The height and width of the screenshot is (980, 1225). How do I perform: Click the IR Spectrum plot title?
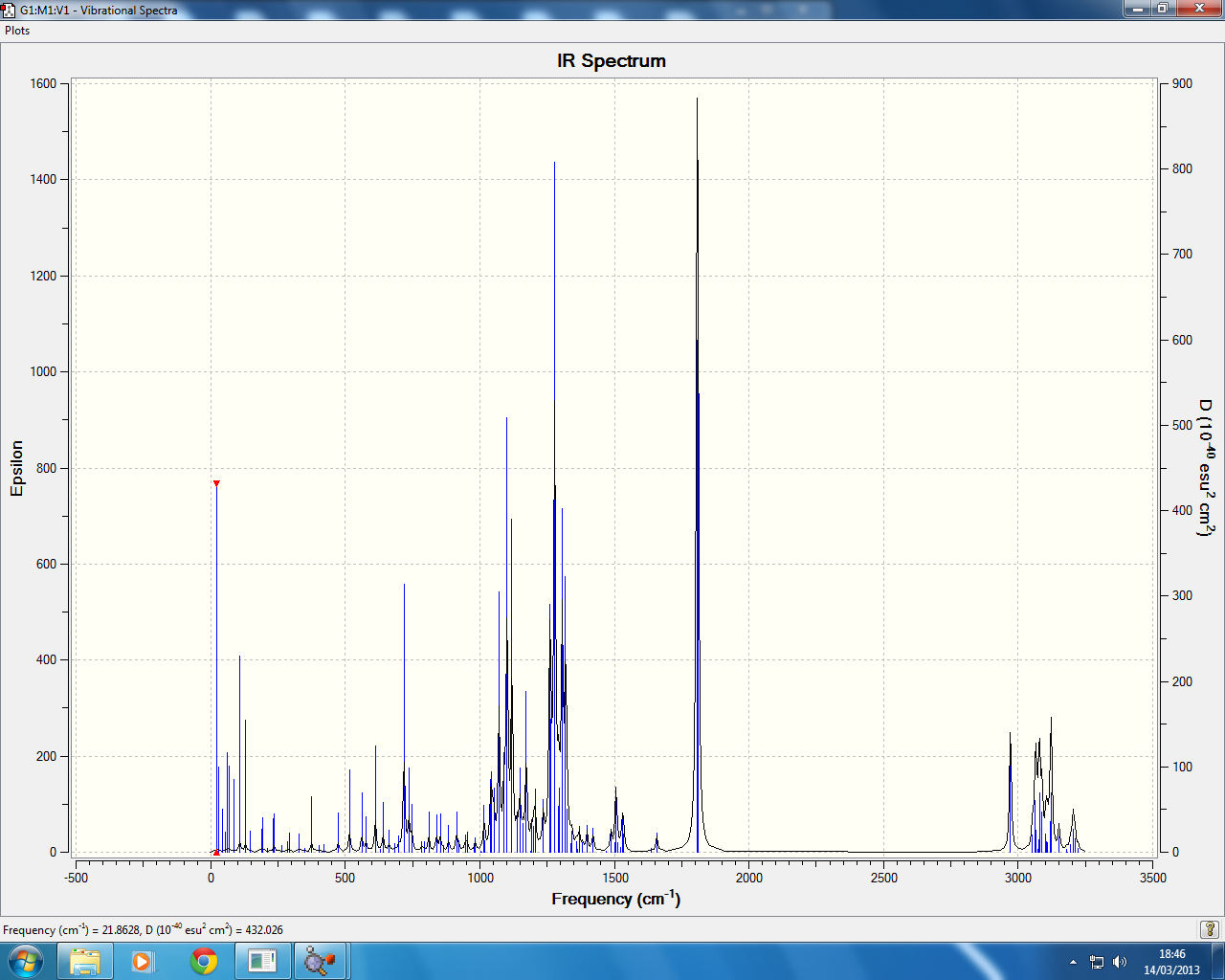coord(612,61)
